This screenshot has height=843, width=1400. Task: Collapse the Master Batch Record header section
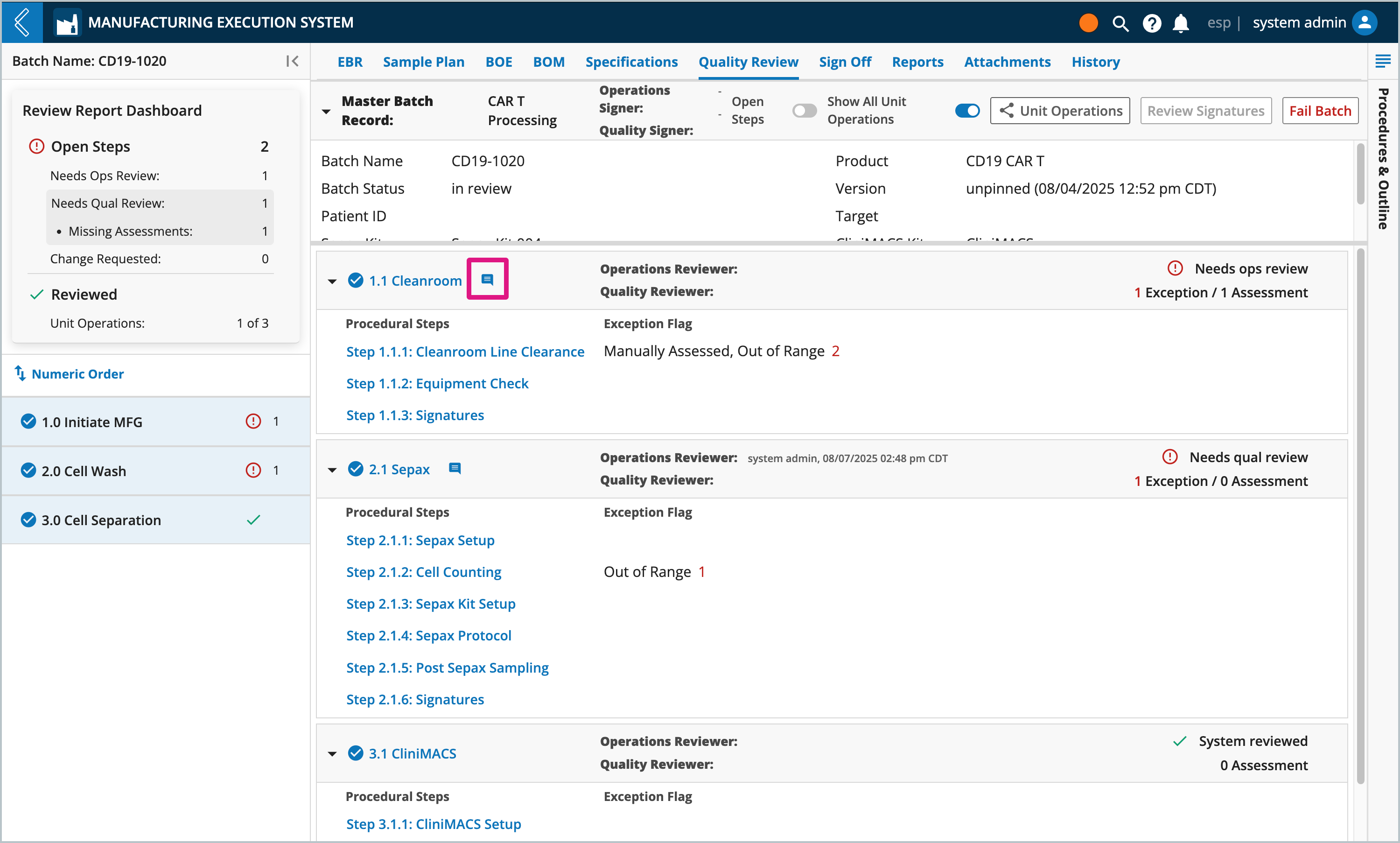pyautogui.click(x=326, y=112)
